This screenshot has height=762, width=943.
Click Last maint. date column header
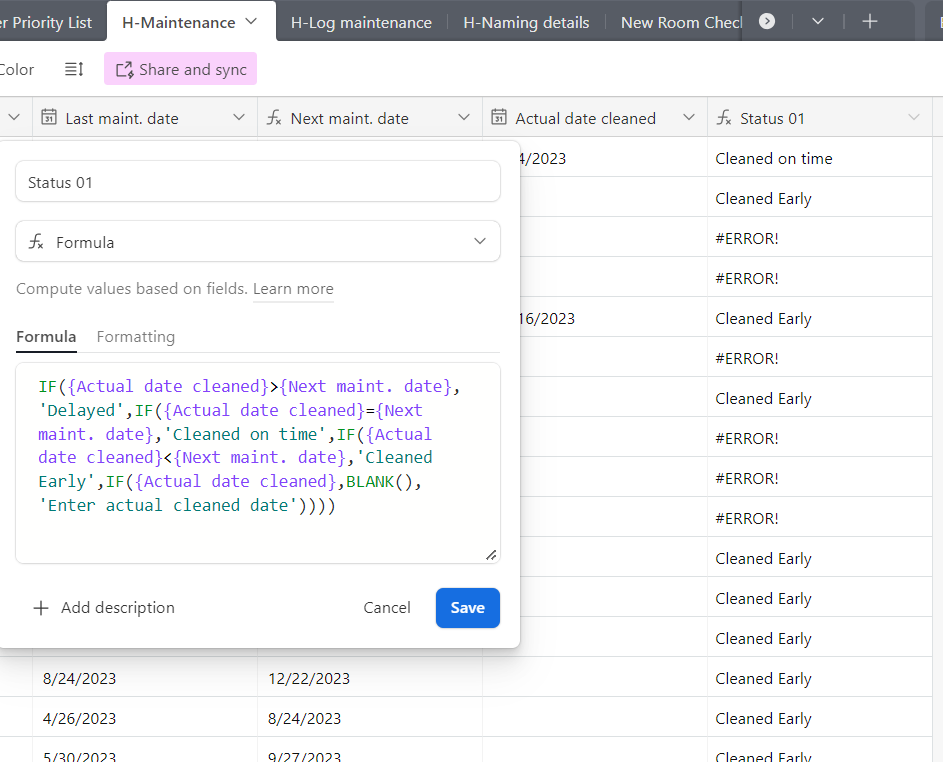click(145, 117)
